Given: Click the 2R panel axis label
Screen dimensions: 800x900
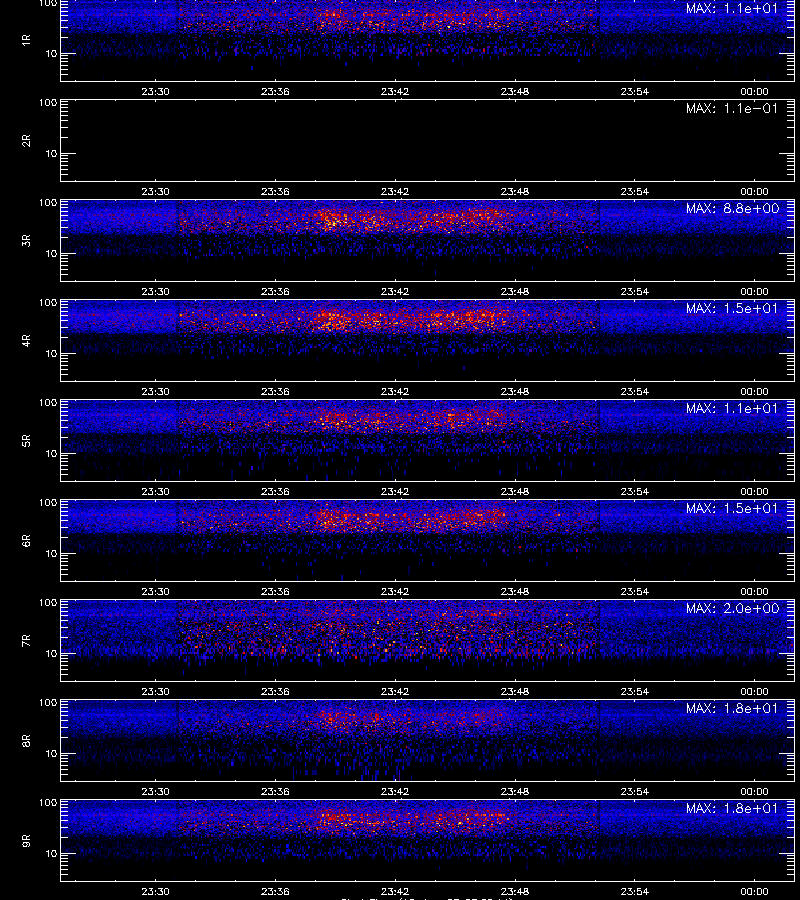Looking at the screenshot, I should click(x=26, y=141).
